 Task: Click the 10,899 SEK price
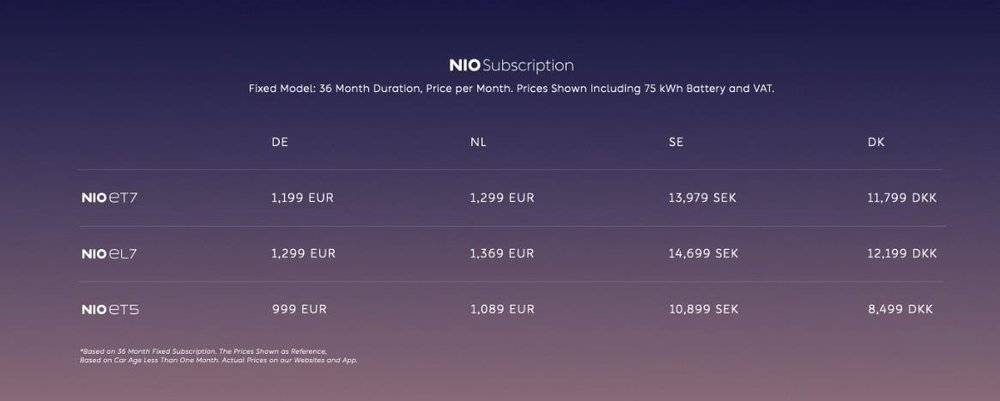point(703,309)
